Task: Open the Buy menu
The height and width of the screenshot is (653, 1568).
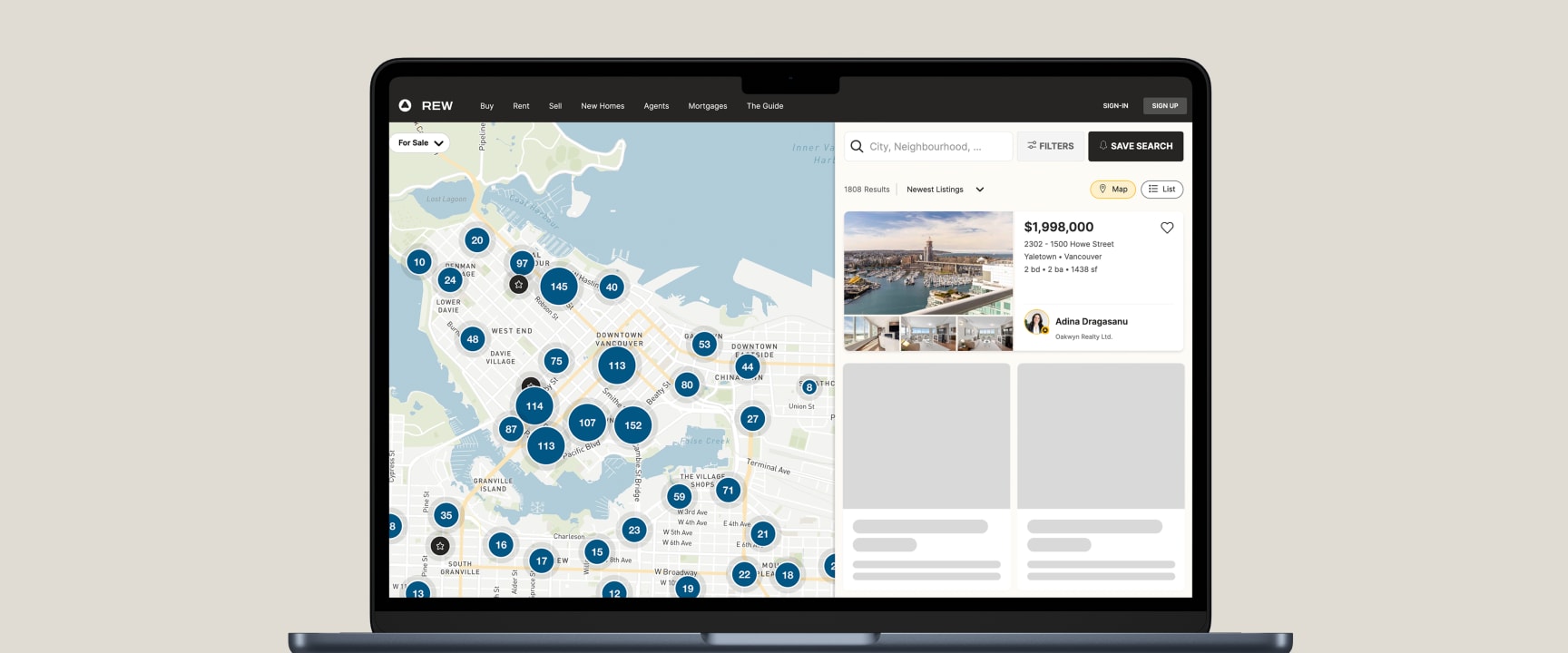Action: pyautogui.click(x=487, y=106)
